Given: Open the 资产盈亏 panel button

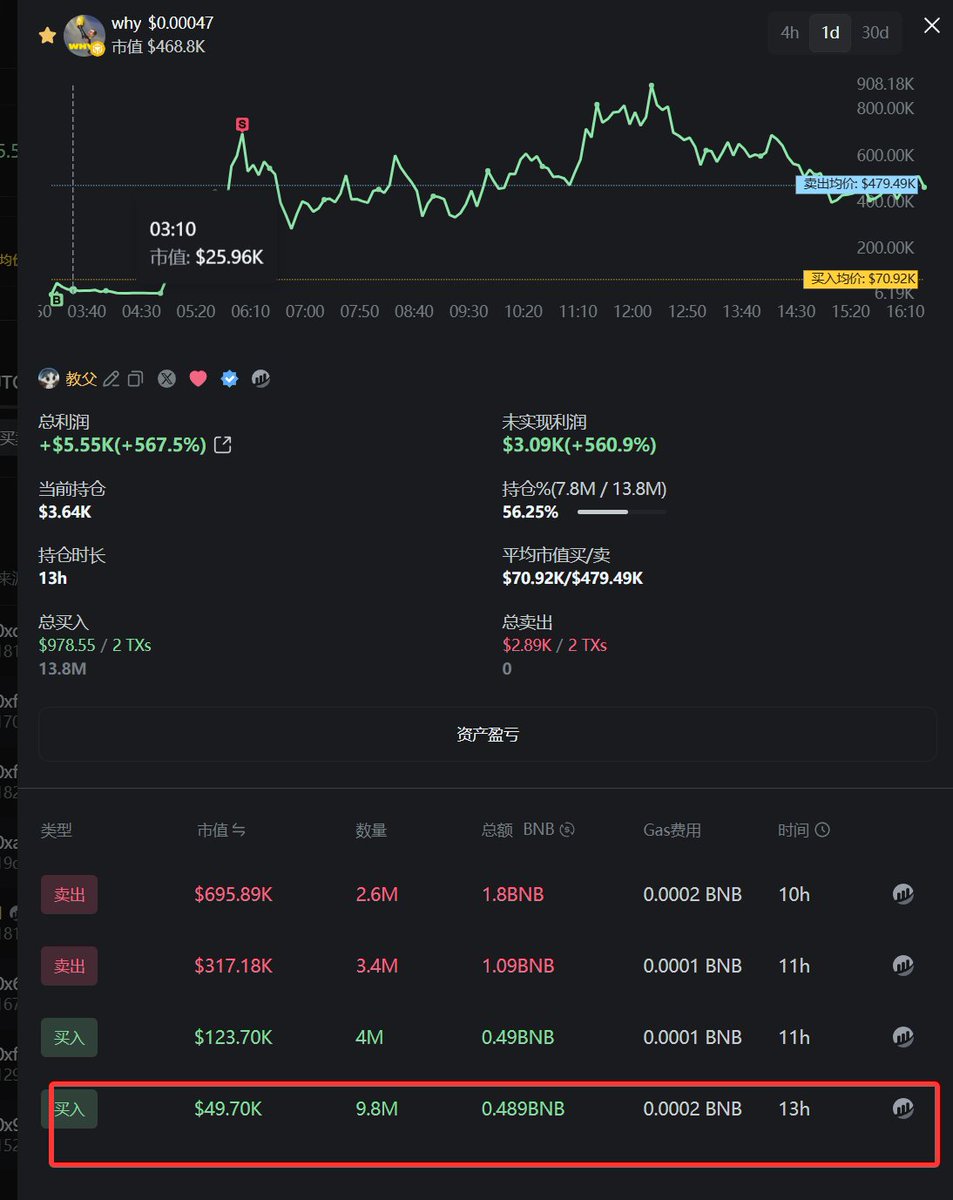Looking at the screenshot, I should click(487, 734).
